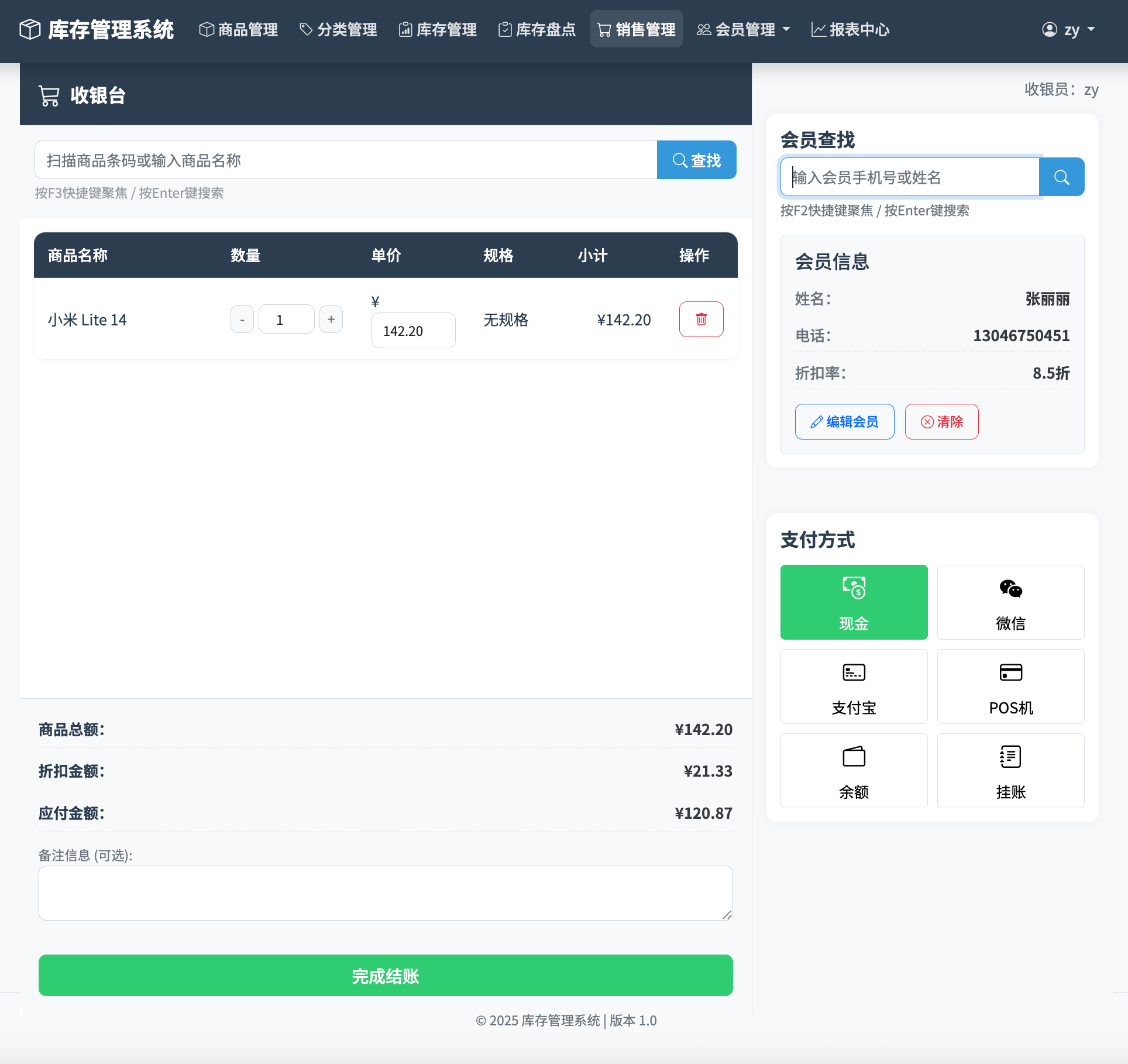1128x1064 pixels.
Task: Clear selected member with 清除 button
Action: [941, 421]
